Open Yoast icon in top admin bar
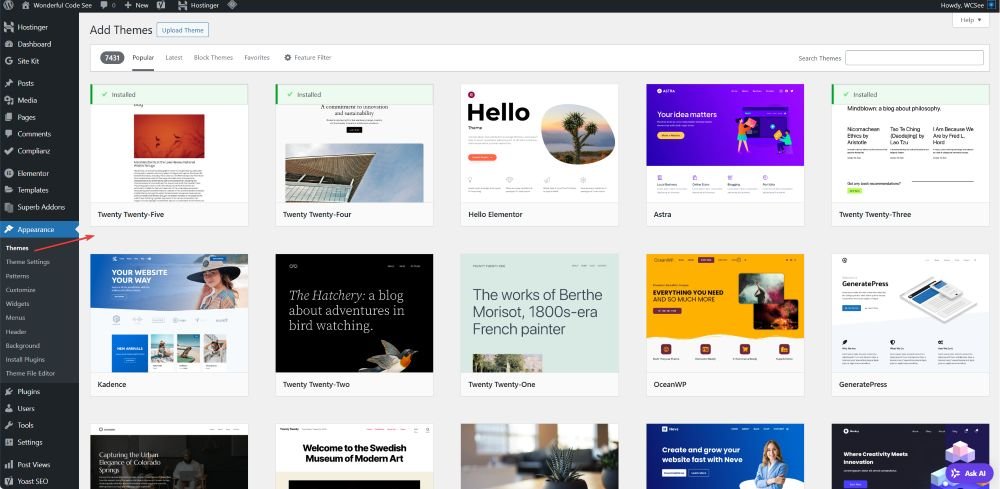This screenshot has height=489, width=1000. point(162,5)
